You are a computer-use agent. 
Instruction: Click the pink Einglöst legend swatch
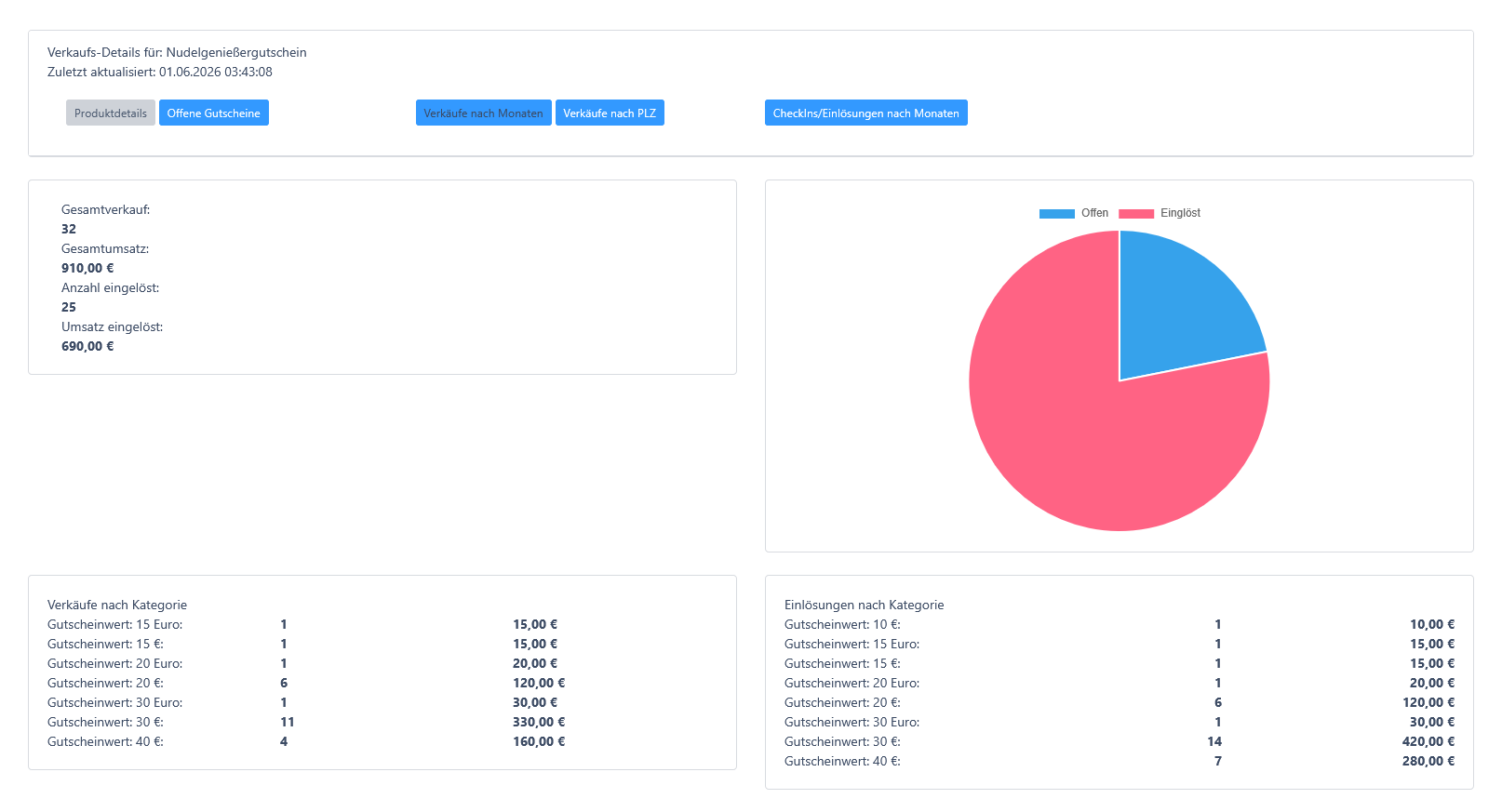(1136, 213)
